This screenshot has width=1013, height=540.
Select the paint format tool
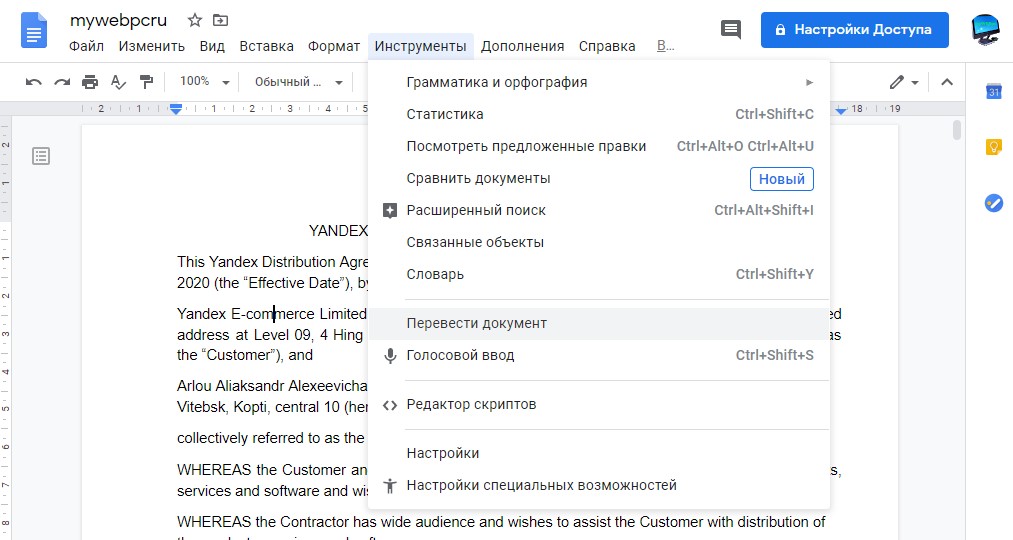(x=147, y=82)
